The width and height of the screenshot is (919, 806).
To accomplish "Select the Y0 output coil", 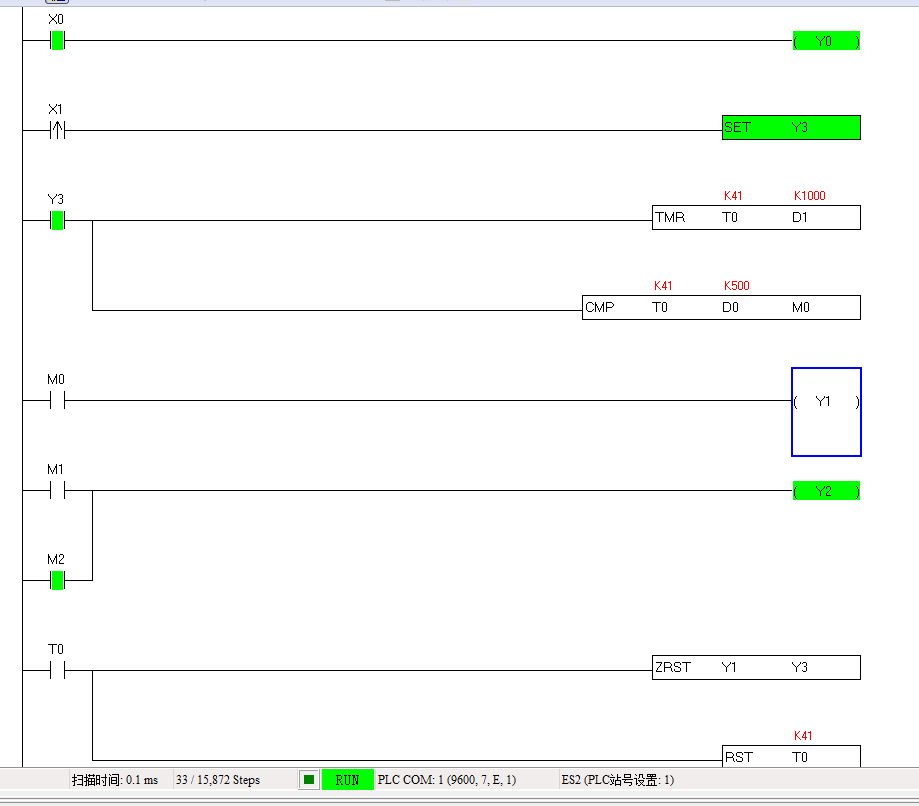I will pos(825,41).
